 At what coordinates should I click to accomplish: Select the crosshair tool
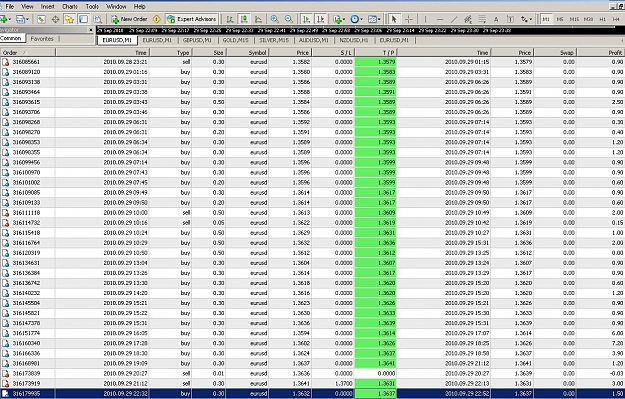(409, 19)
